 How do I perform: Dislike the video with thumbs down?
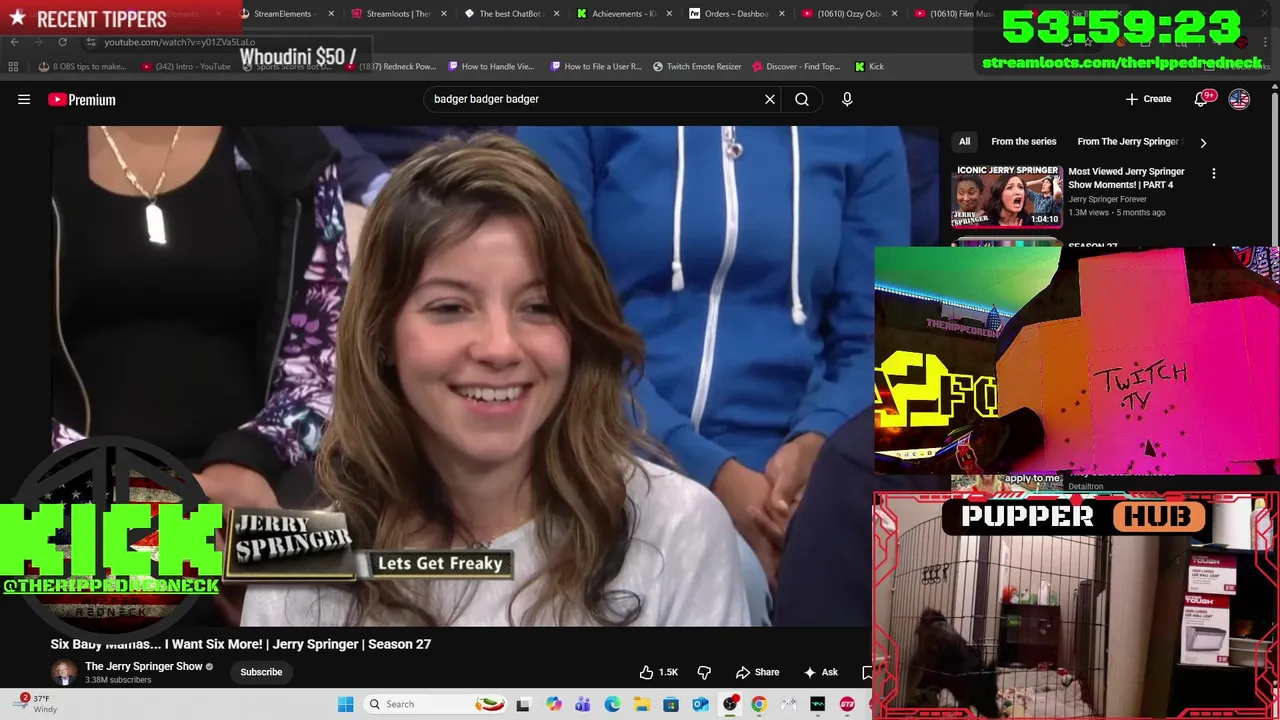click(x=704, y=672)
